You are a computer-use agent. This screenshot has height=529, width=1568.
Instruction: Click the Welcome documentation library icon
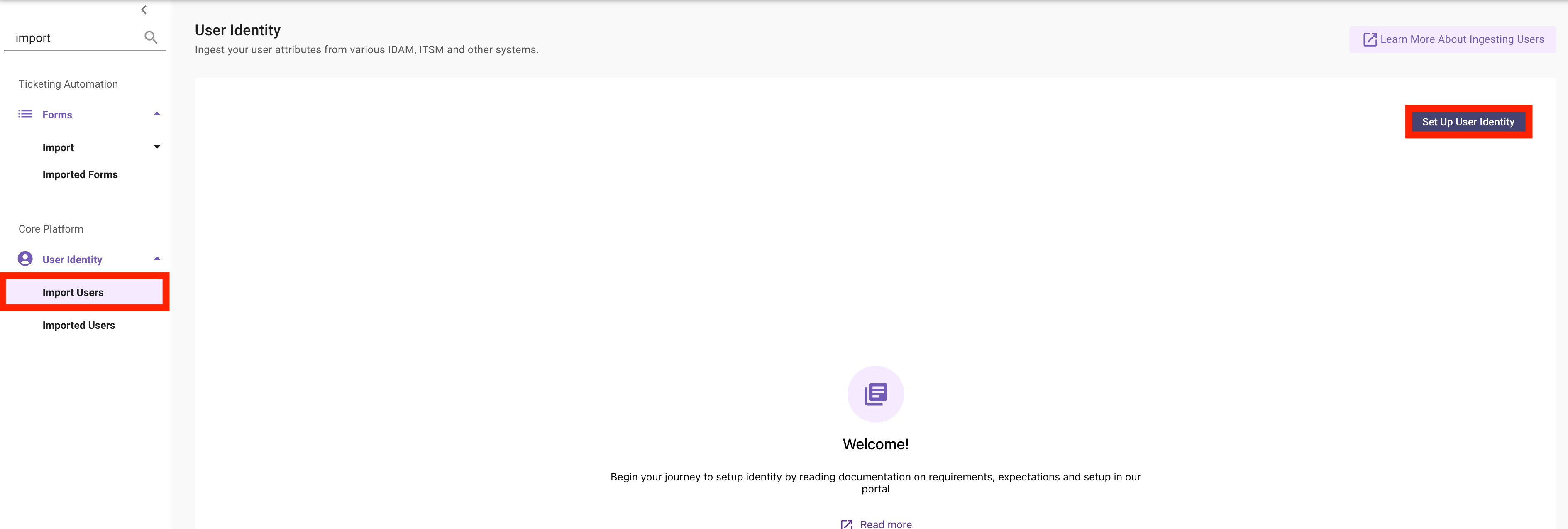click(x=875, y=394)
